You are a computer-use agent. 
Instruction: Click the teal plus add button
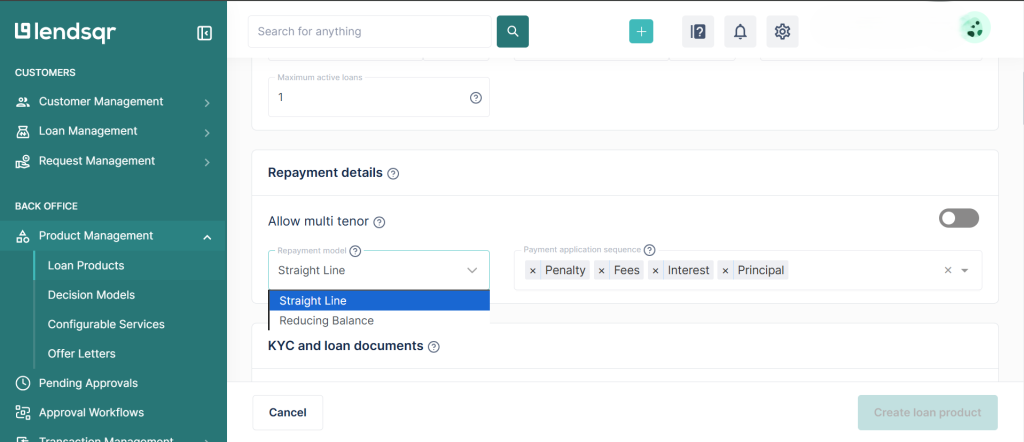(x=641, y=31)
